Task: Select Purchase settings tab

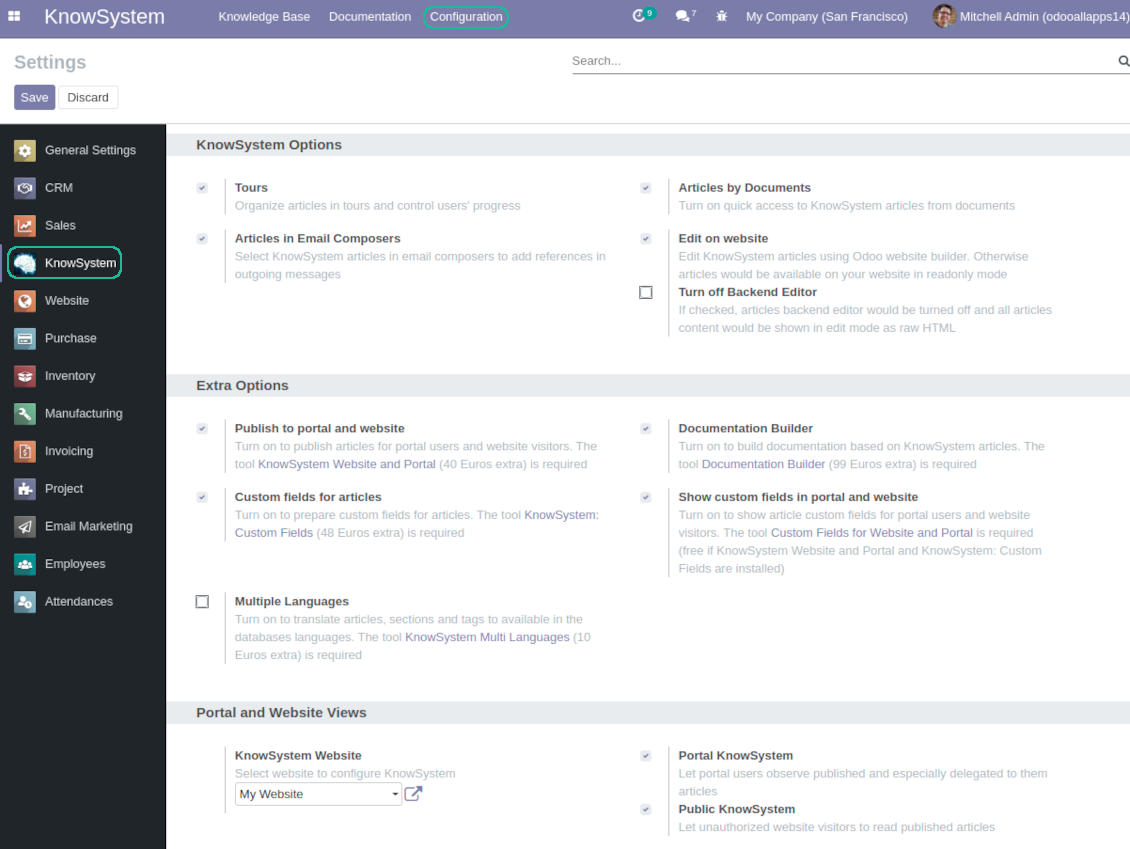Action: coord(83,338)
